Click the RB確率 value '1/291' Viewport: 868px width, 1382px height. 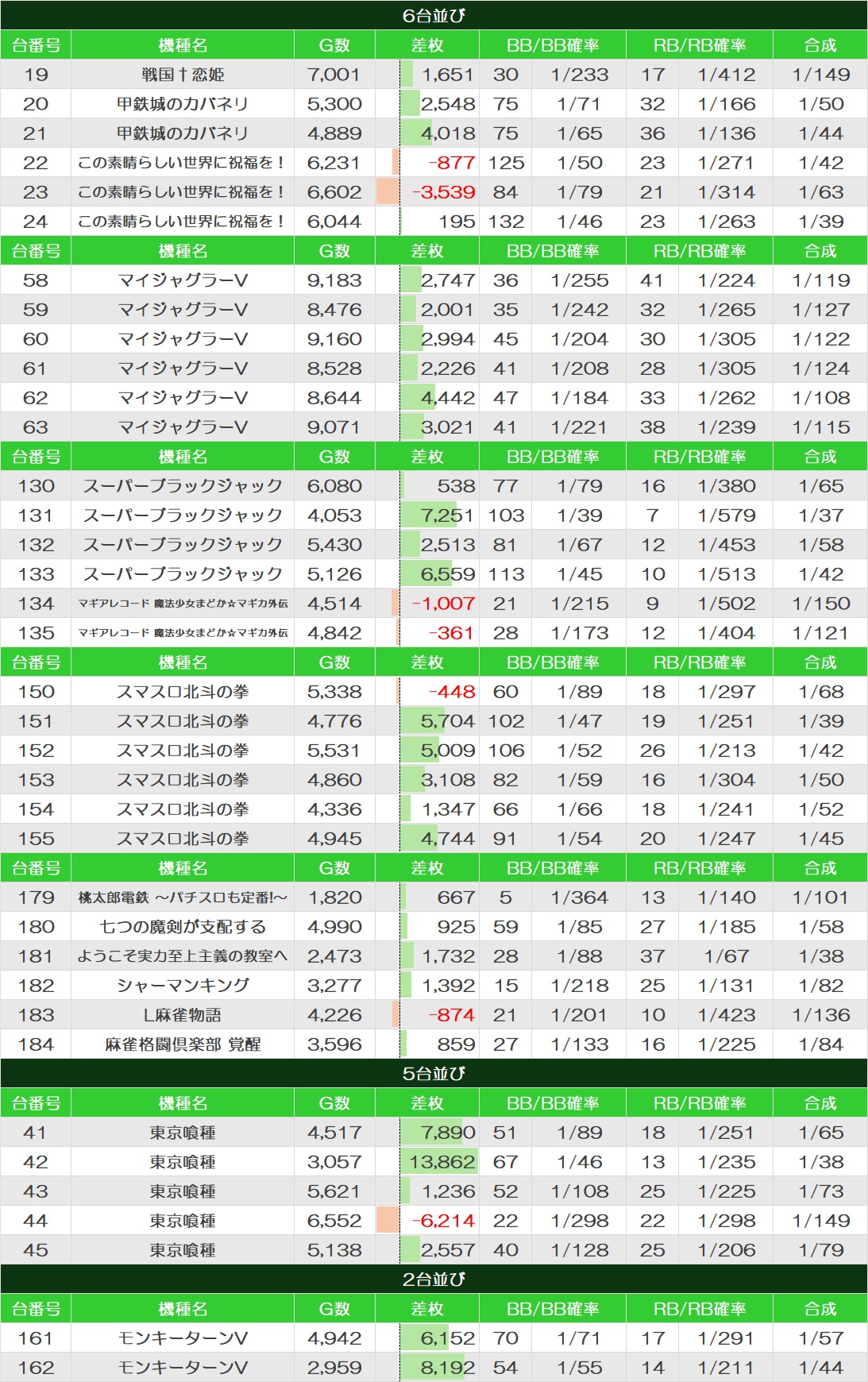click(726, 1338)
